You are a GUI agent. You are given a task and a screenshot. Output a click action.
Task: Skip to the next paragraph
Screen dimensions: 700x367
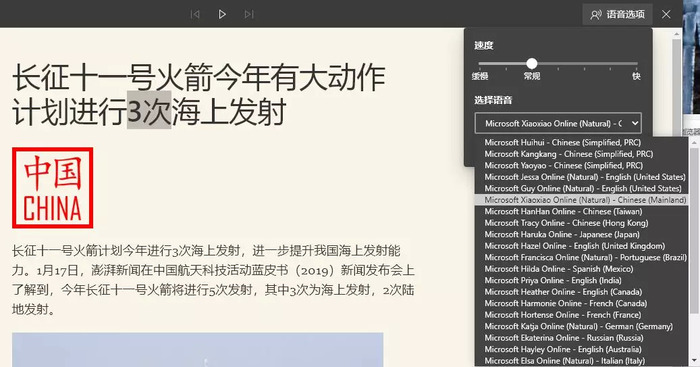(x=249, y=14)
